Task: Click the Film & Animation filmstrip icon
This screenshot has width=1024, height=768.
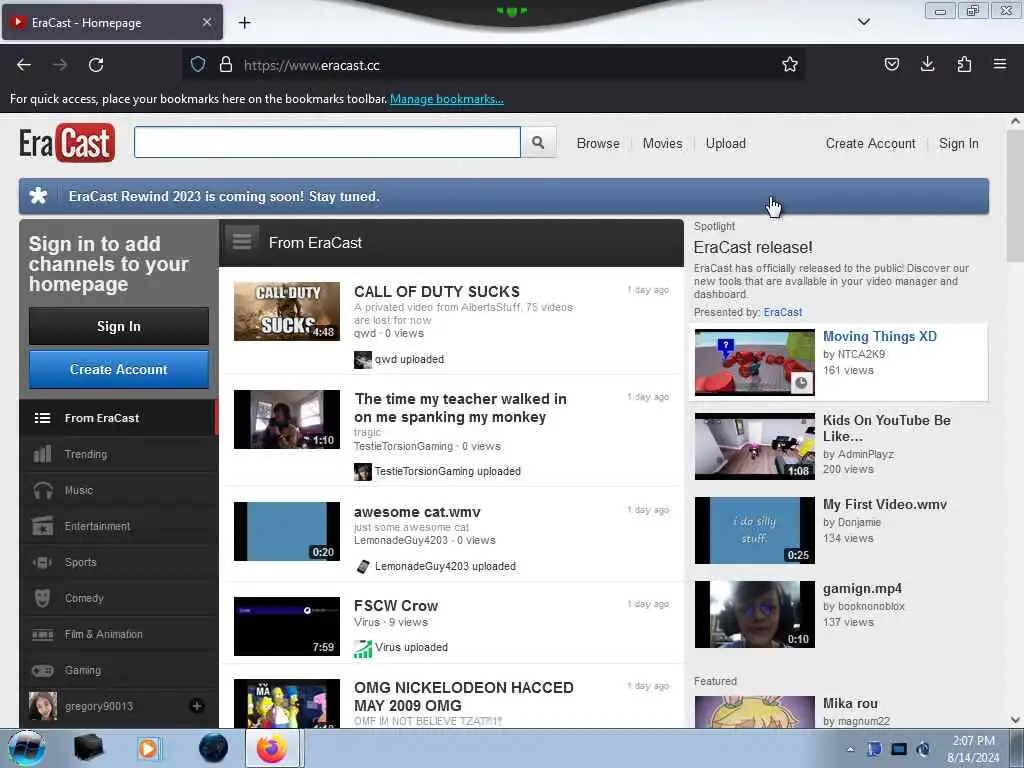Action: point(42,634)
